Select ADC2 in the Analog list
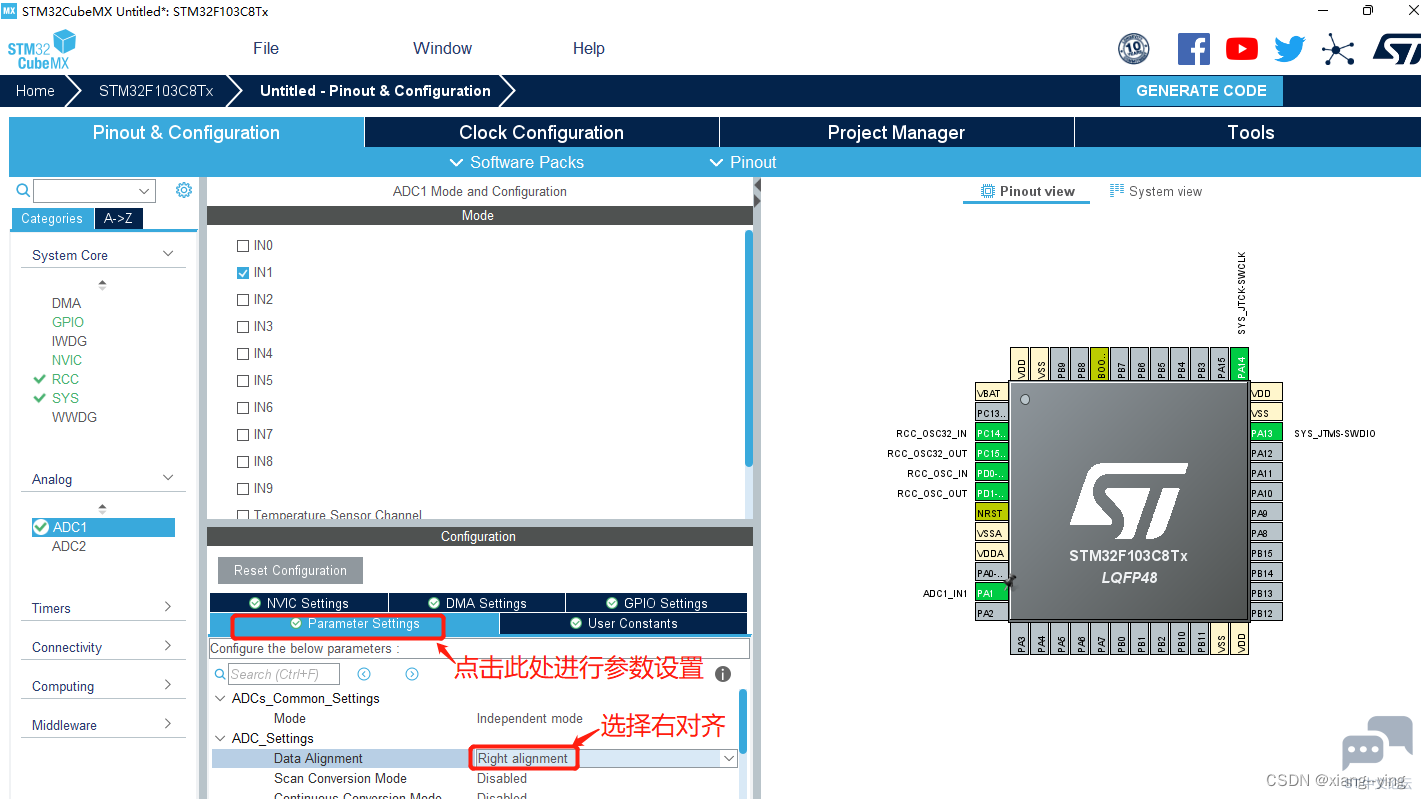1421x799 pixels. coord(69,546)
